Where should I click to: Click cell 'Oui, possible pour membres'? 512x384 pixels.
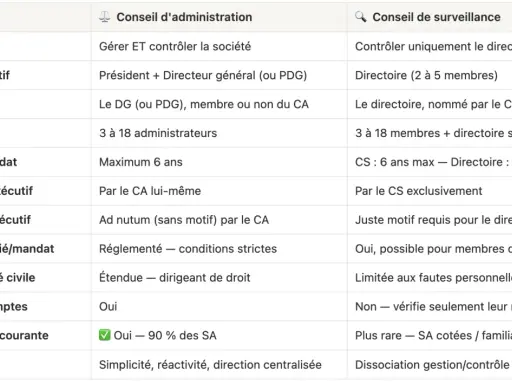(x=430, y=249)
